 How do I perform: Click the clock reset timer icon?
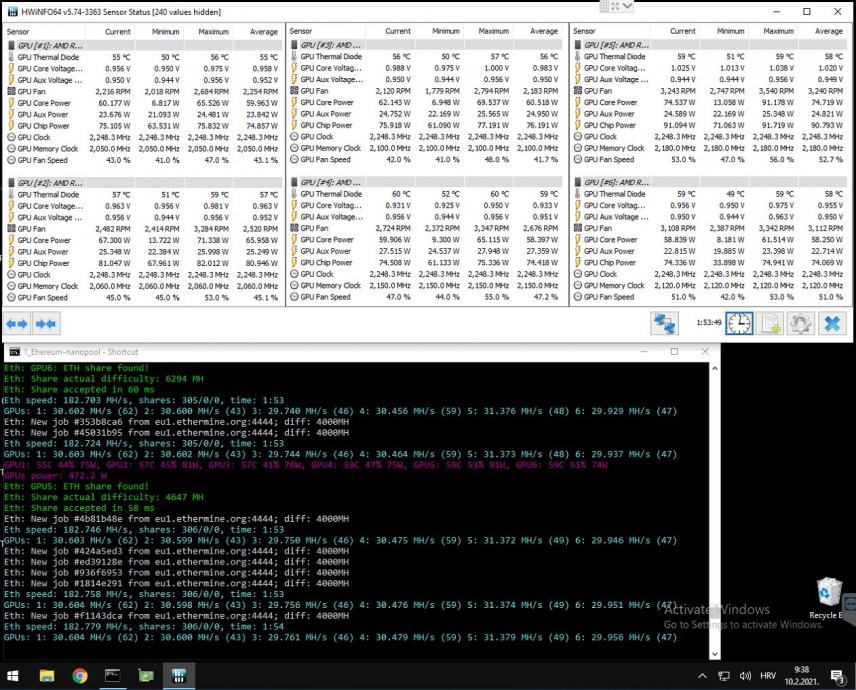739,323
